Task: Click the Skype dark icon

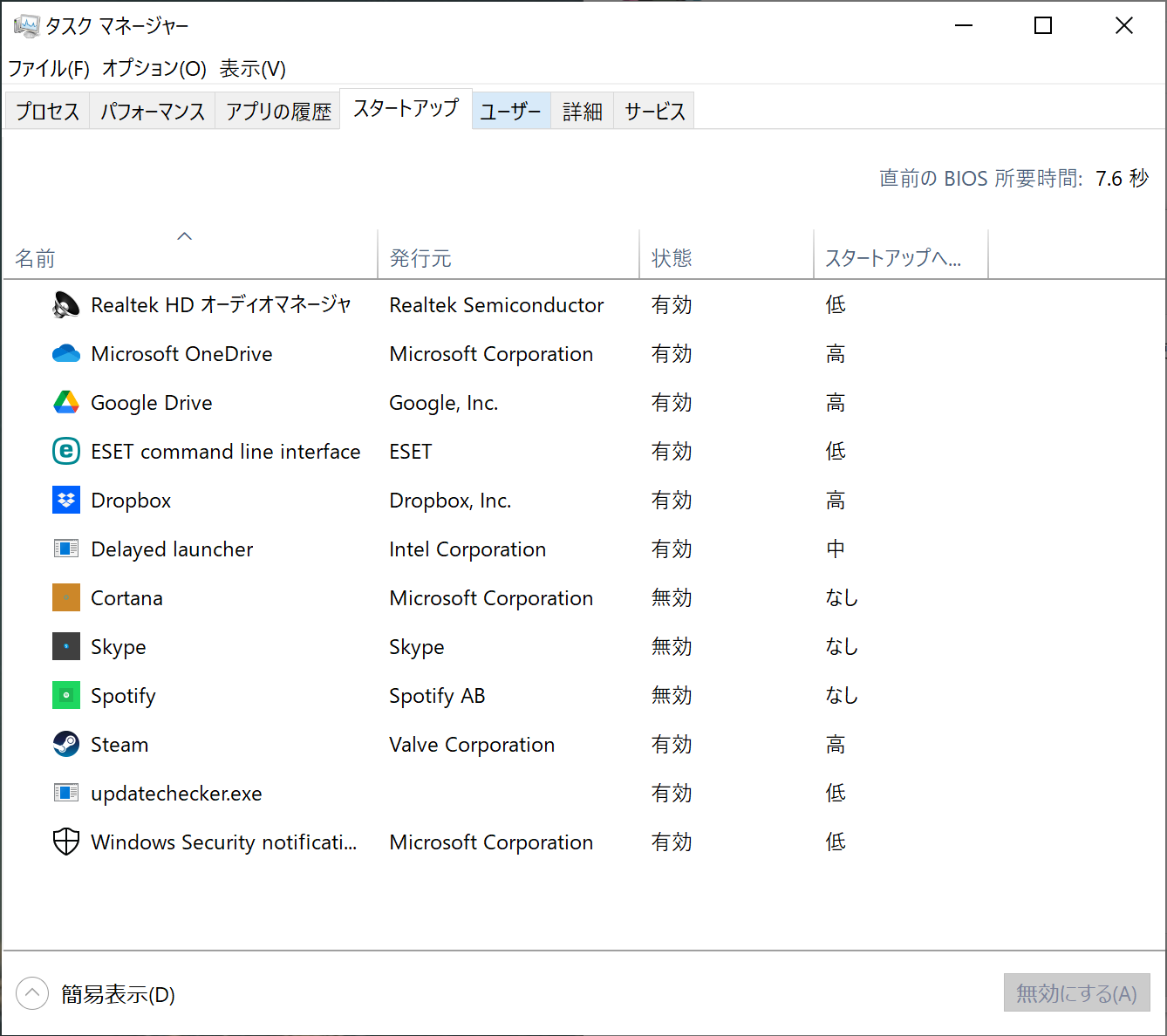Action: click(66, 646)
